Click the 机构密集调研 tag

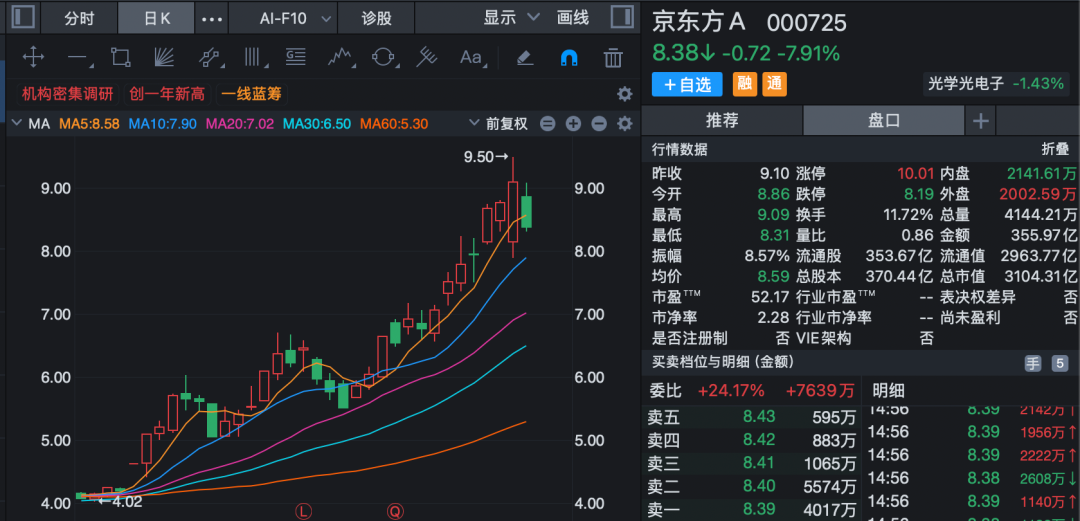pos(69,94)
